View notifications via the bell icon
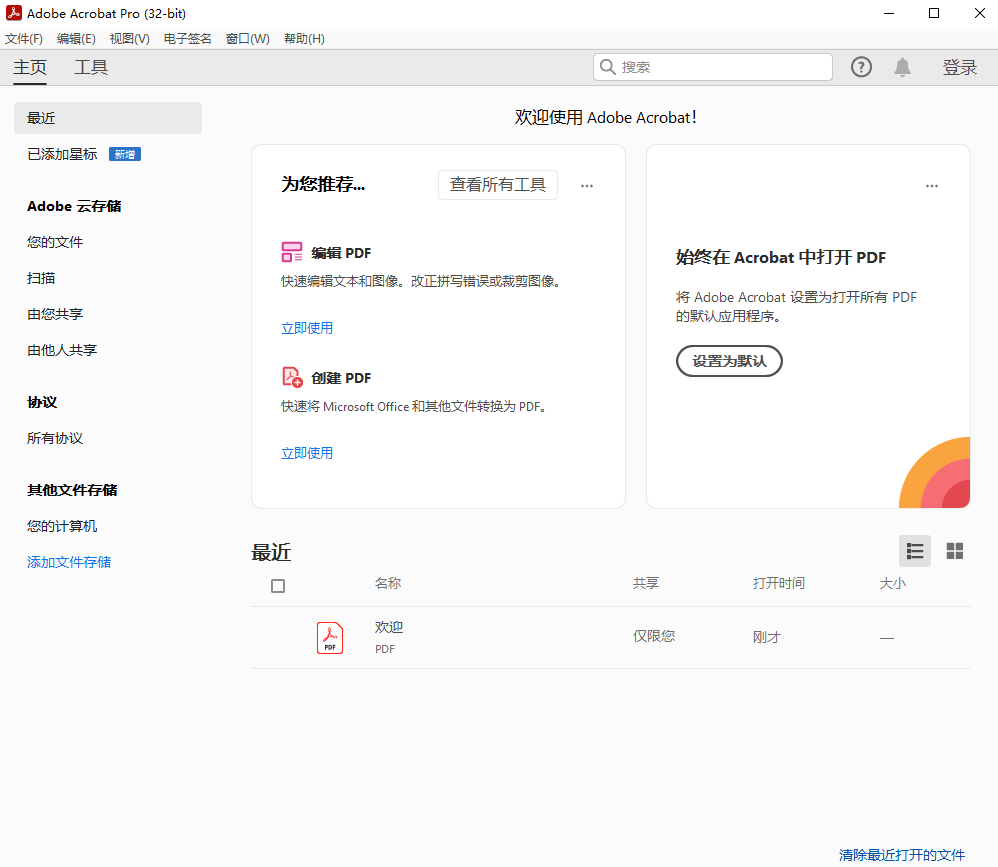The image size is (998, 867). point(902,67)
